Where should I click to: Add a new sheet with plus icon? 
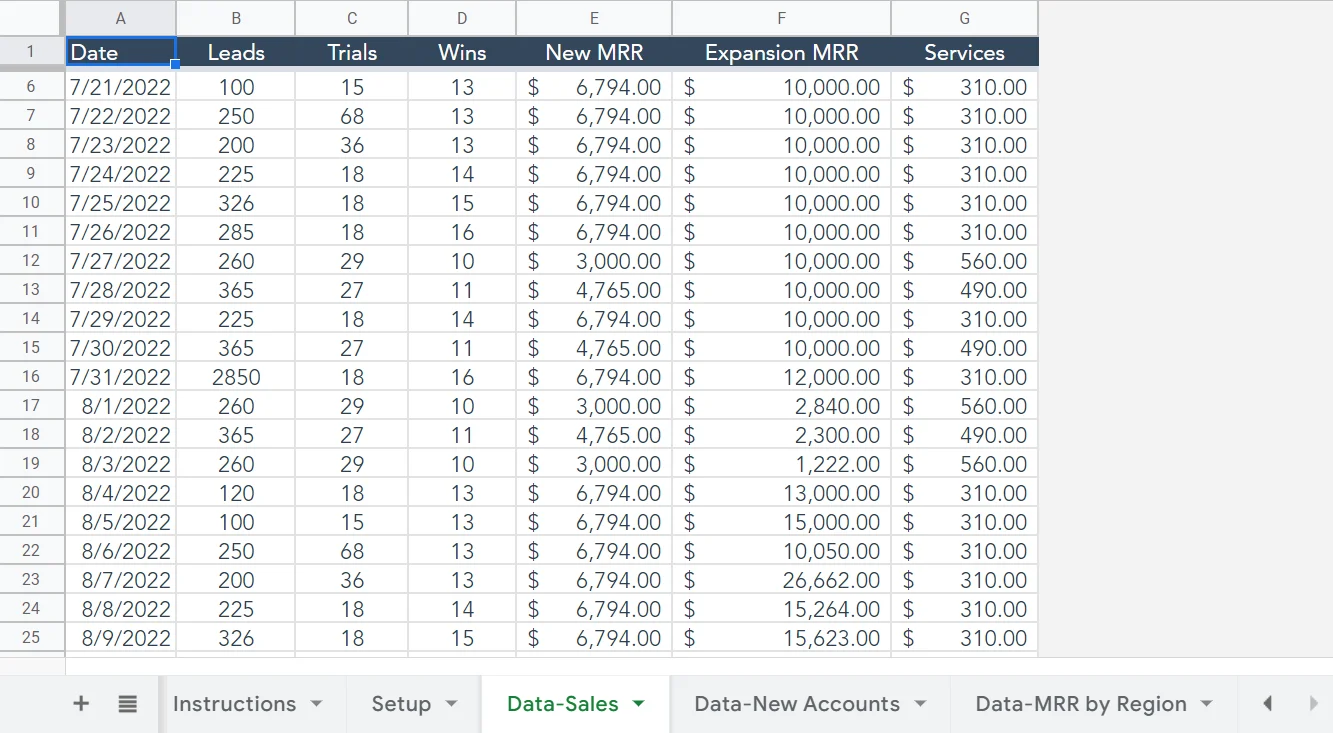[x=81, y=704]
